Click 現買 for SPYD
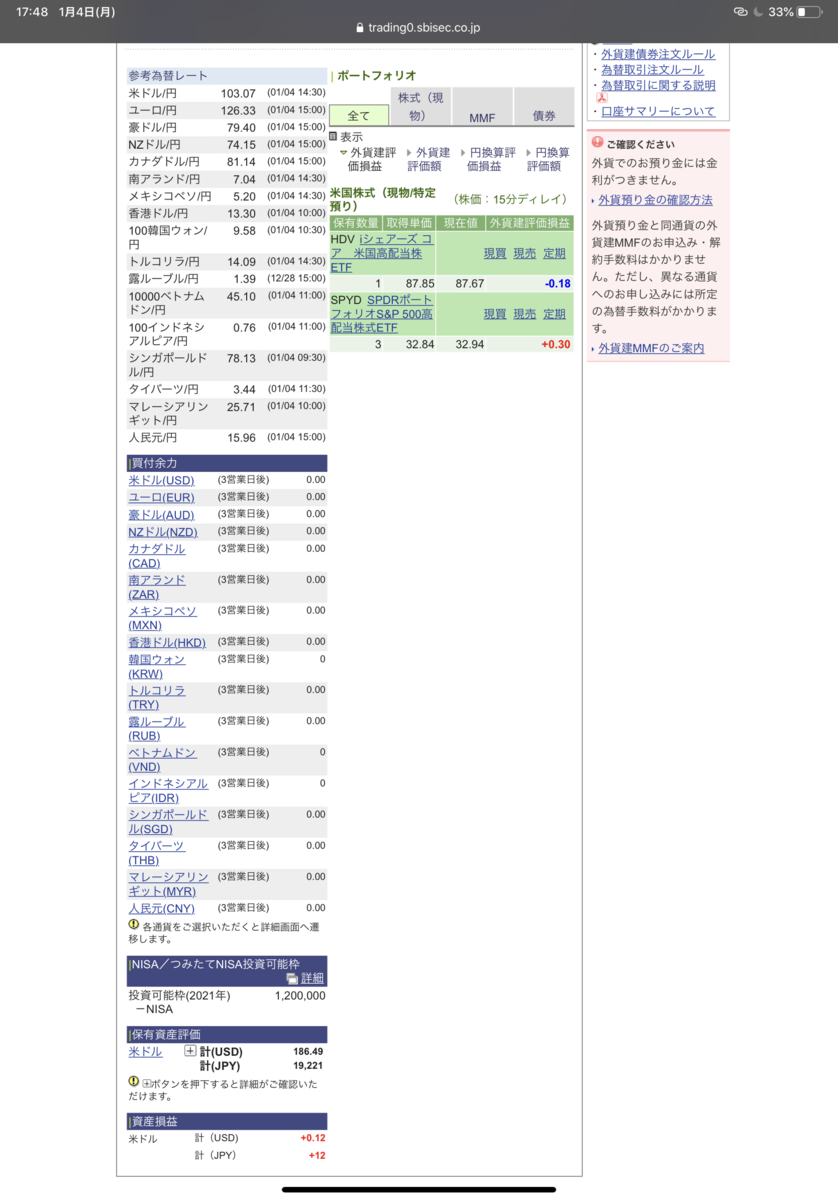Image resolution: width=838 pixels, height=1200 pixels. click(495, 314)
